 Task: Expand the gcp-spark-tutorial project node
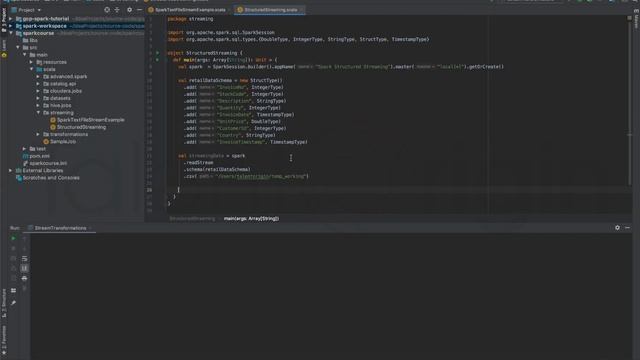point(11,19)
